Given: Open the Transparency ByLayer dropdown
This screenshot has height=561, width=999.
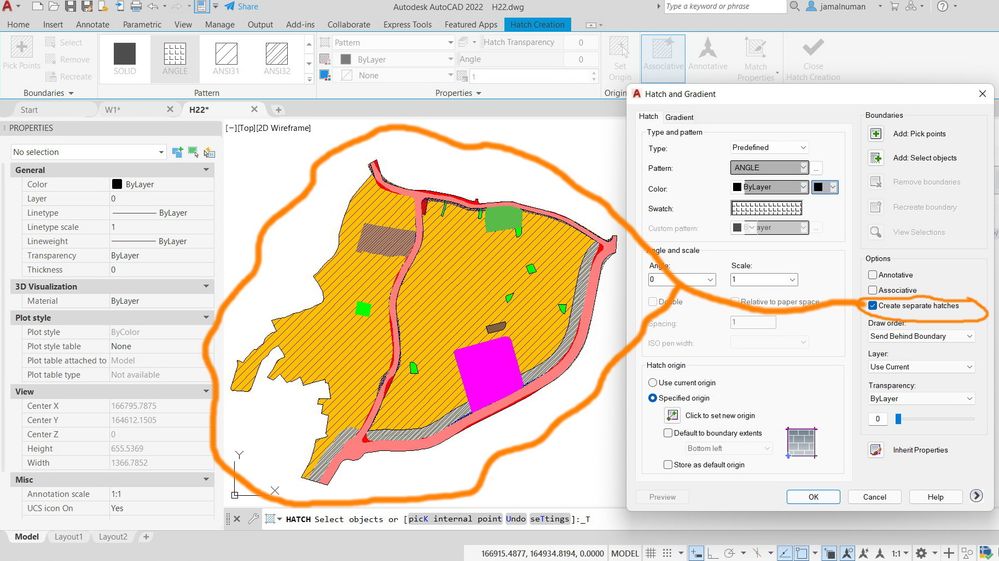Looking at the screenshot, I should tap(921, 399).
